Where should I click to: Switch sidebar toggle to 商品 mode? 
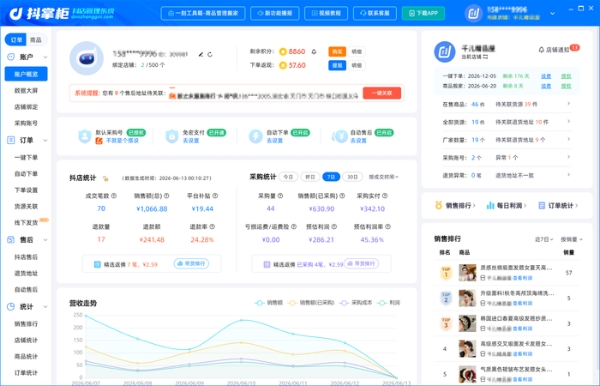coord(36,40)
